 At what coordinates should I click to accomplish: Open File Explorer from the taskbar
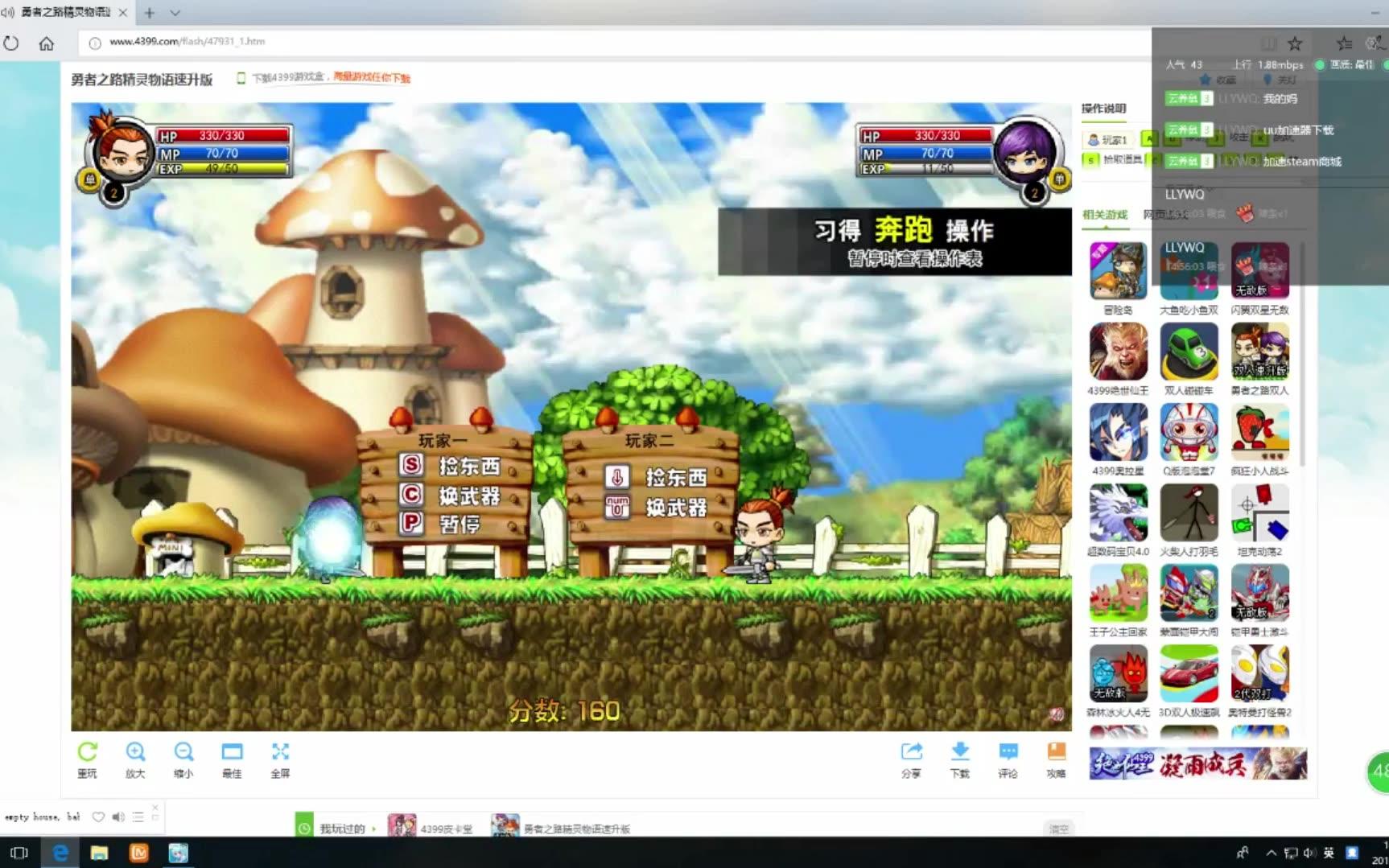(99, 853)
